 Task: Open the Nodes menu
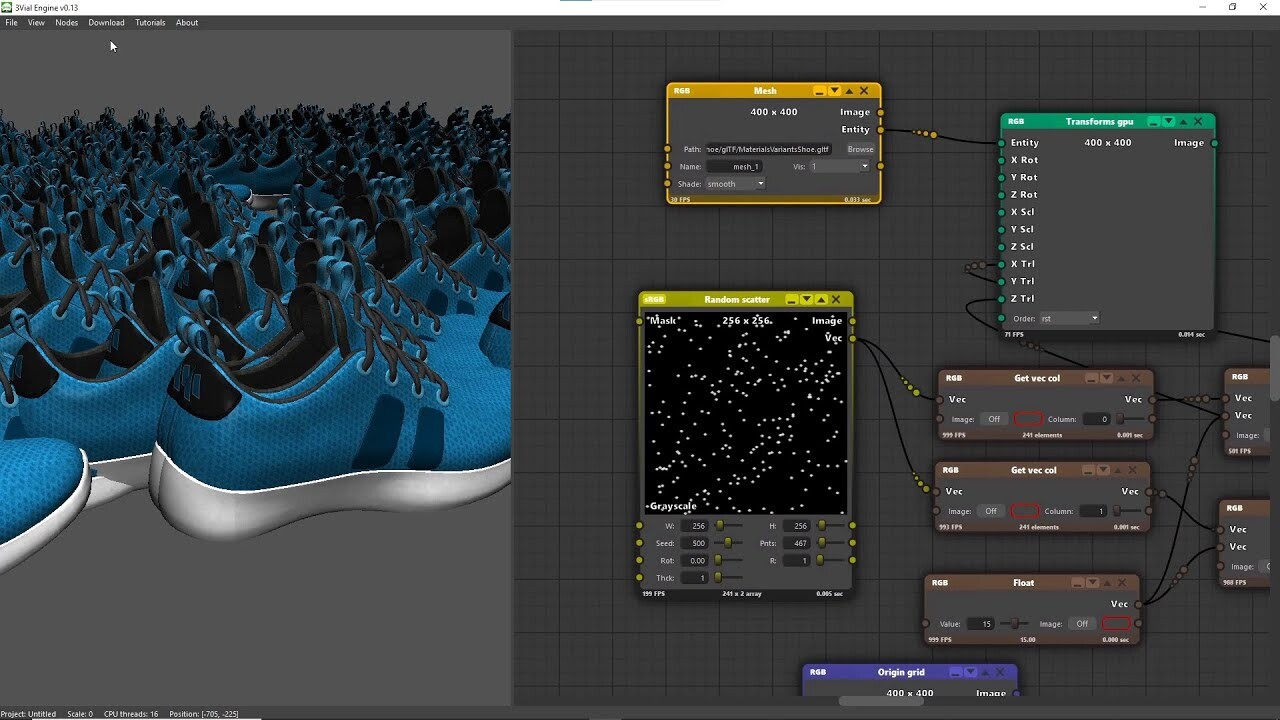click(x=66, y=22)
